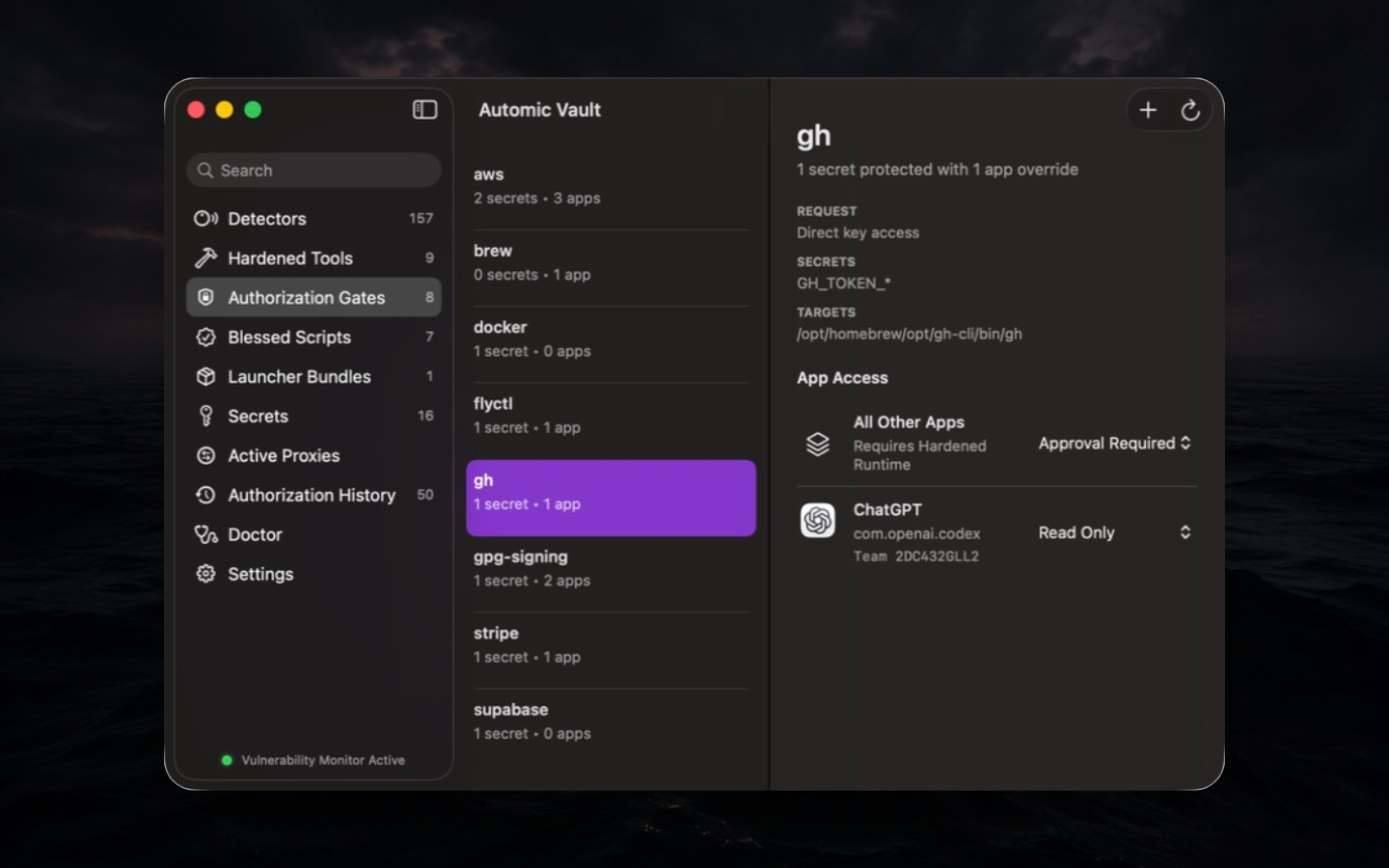Open the Active Proxies section

point(313,456)
